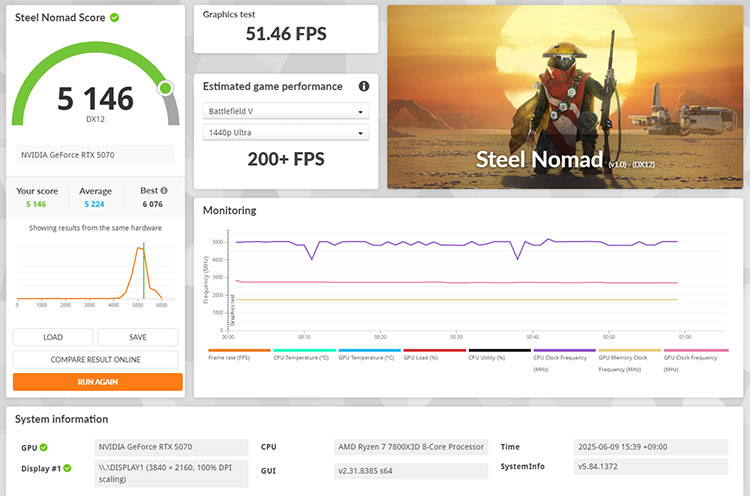Click the AMD Ryzen 7 7800X3D CPU field
The image size is (750, 496).
(x=411, y=447)
